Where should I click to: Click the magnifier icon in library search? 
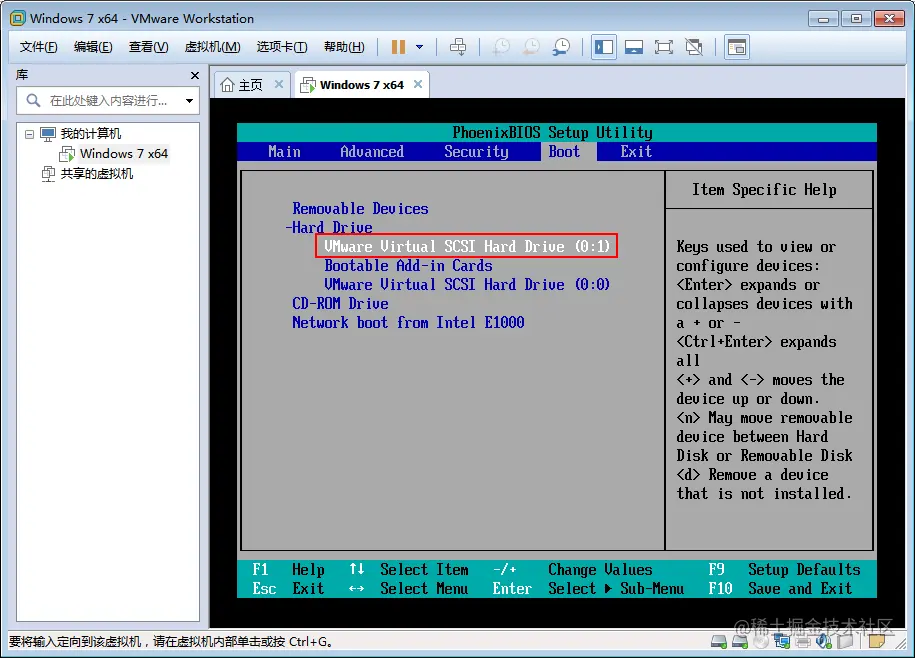[33, 100]
